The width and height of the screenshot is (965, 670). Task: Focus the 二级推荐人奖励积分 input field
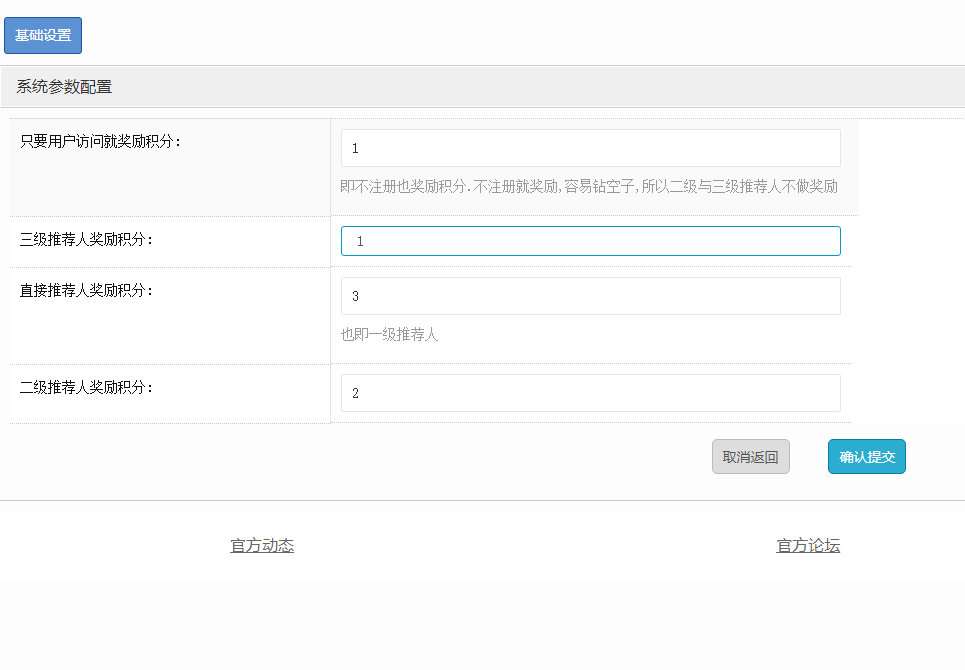pyautogui.click(x=590, y=393)
